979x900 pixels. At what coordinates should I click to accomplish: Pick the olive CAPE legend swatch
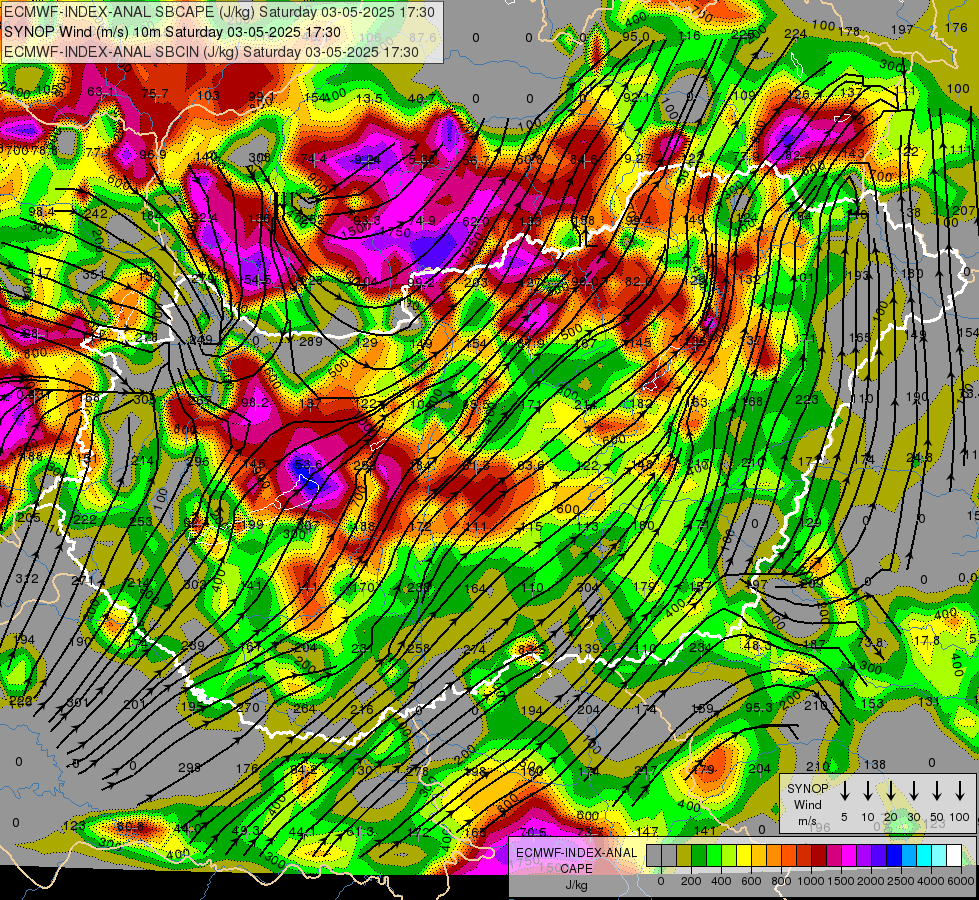pos(684,855)
